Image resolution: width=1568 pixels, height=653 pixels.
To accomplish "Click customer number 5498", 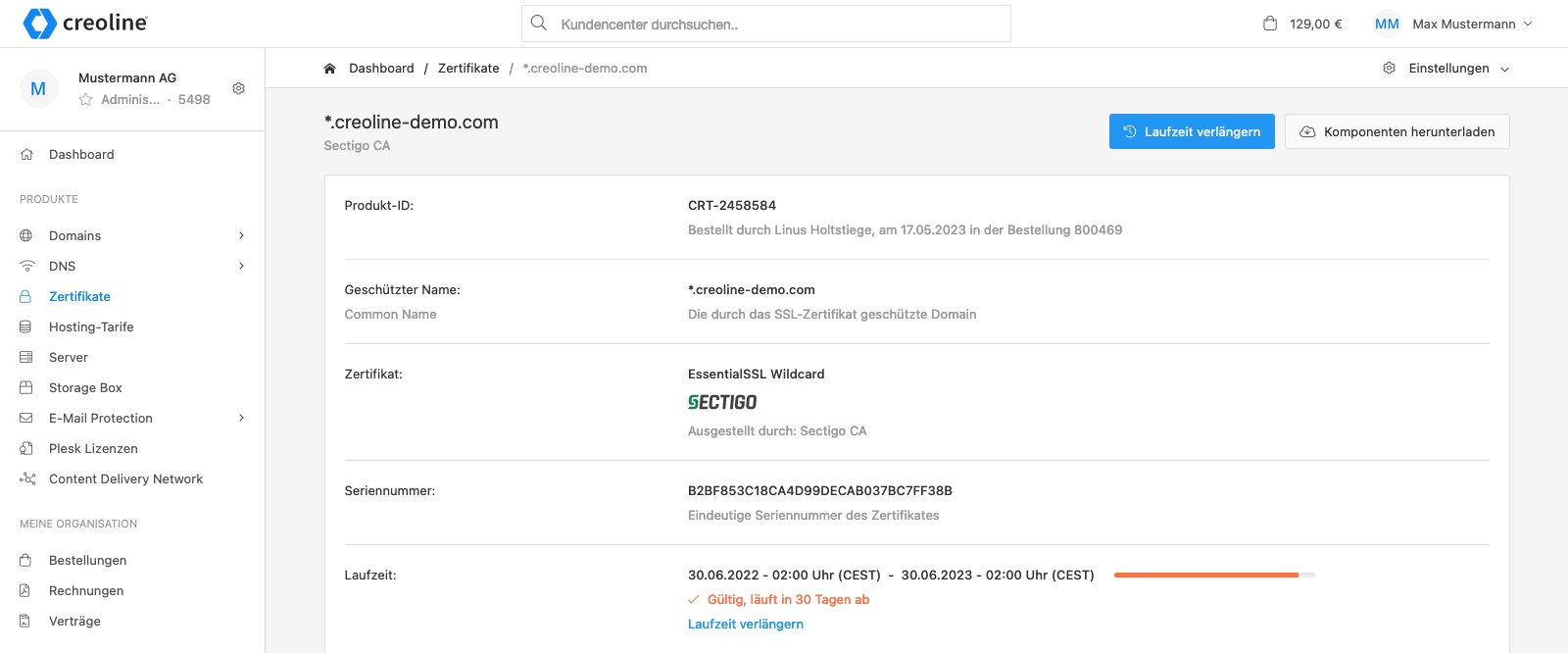I will (x=194, y=99).
